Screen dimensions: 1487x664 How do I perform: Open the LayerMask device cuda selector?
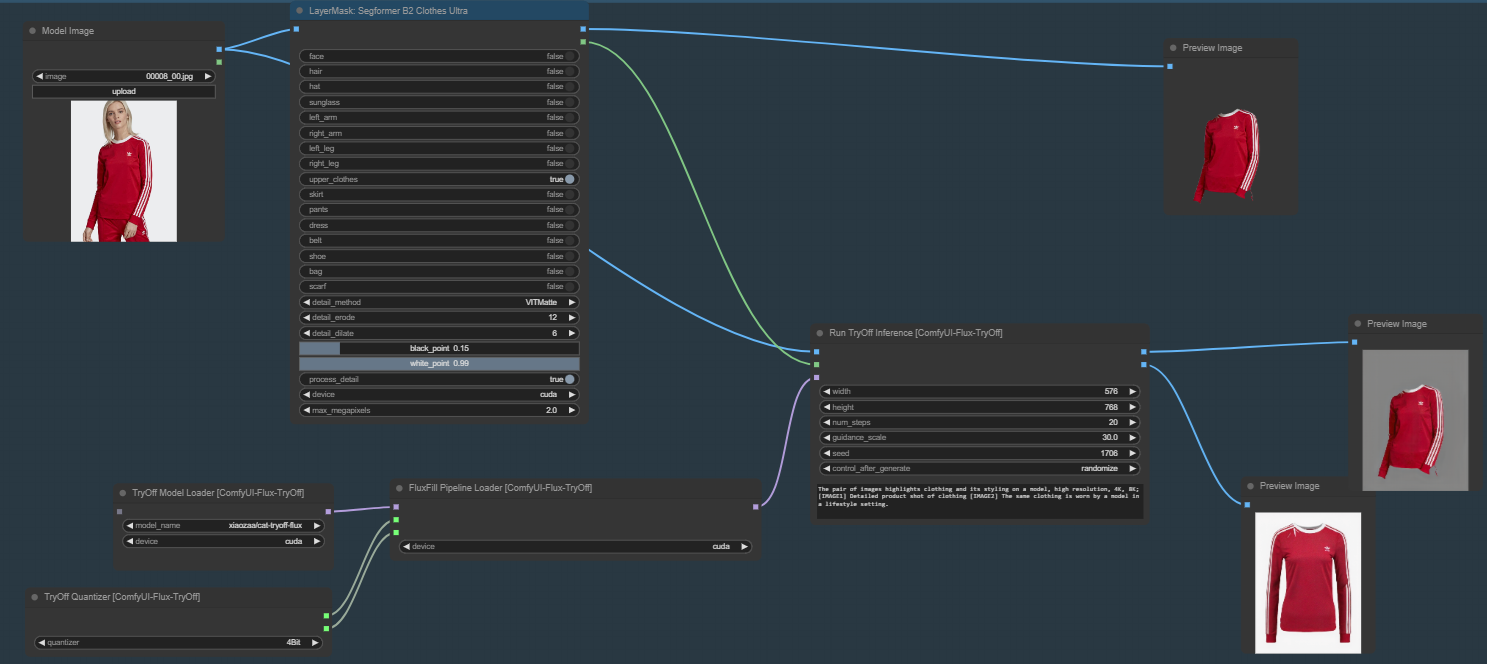point(439,394)
